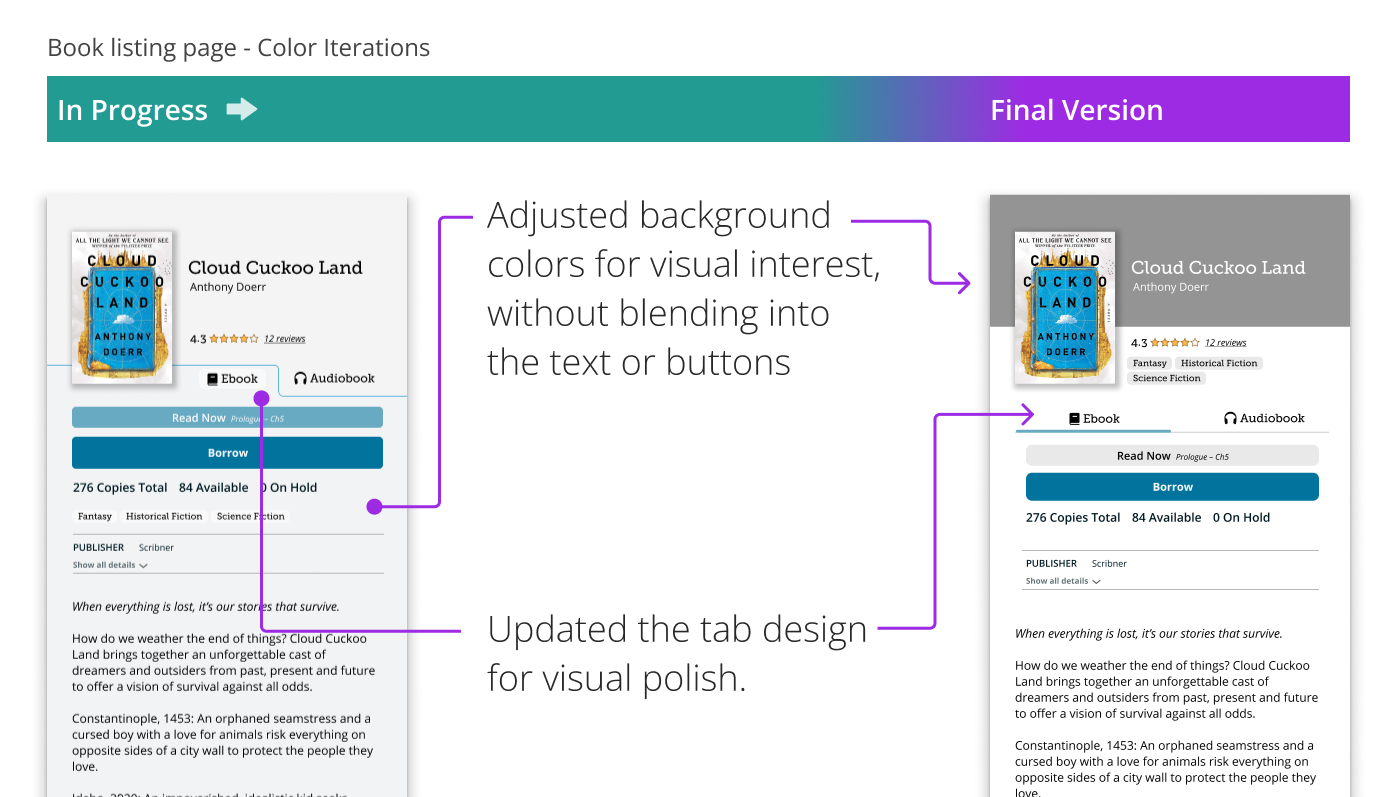The height and width of the screenshot is (797, 1400).
Task: Click the book icon on the Final Version Ebook tab
Action: click(x=1074, y=419)
